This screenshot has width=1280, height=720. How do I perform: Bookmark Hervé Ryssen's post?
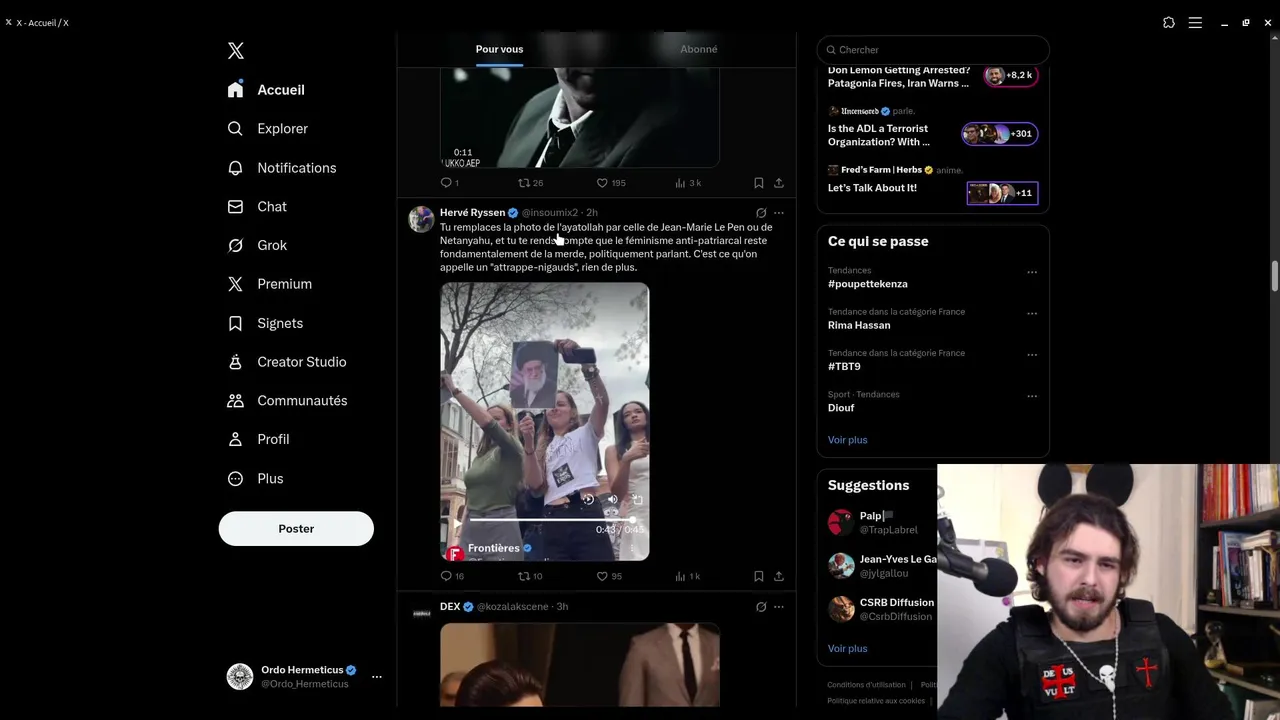pos(759,576)
